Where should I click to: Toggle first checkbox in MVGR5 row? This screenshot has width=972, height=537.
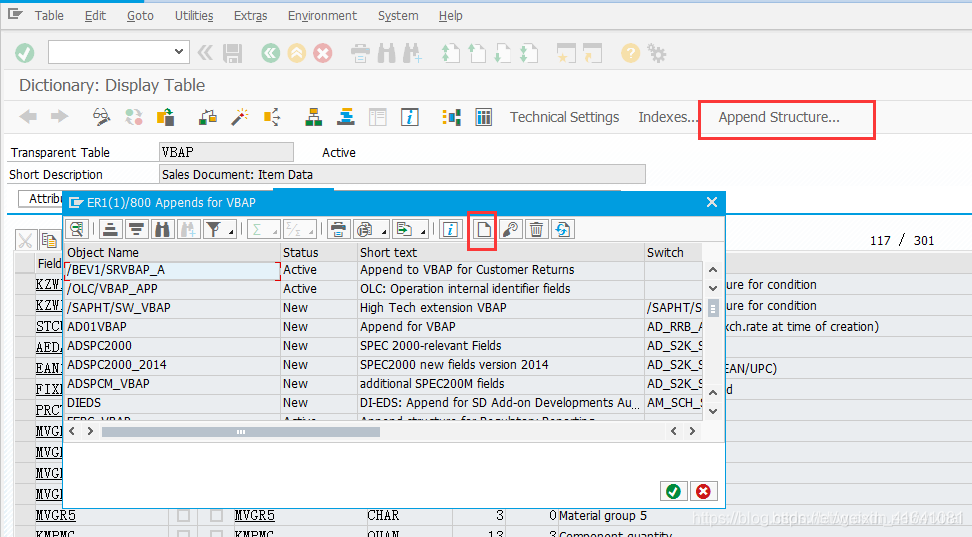click(x=183, y=515)
